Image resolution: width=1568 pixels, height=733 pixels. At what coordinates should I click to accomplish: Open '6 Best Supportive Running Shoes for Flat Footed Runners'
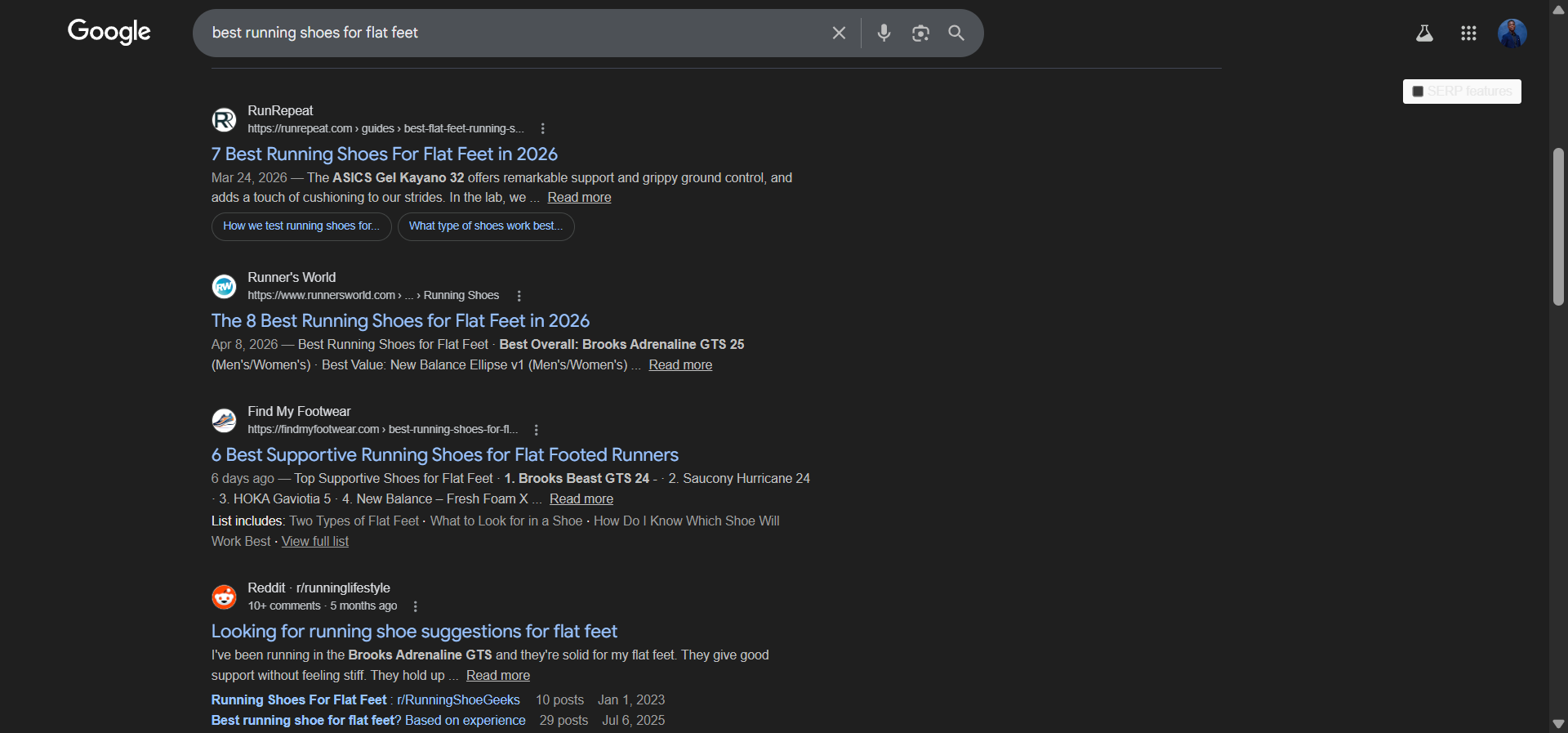coord(444,454)
